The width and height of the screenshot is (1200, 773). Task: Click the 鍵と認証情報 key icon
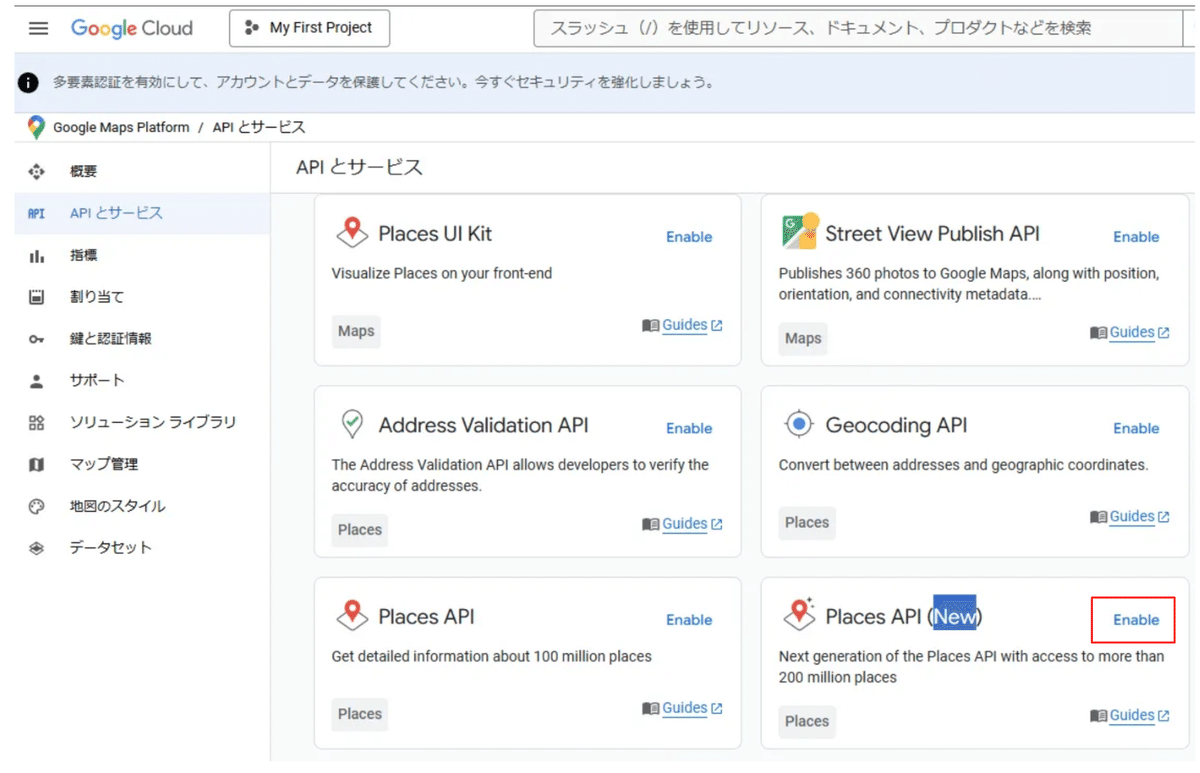[x=36, y=338]
